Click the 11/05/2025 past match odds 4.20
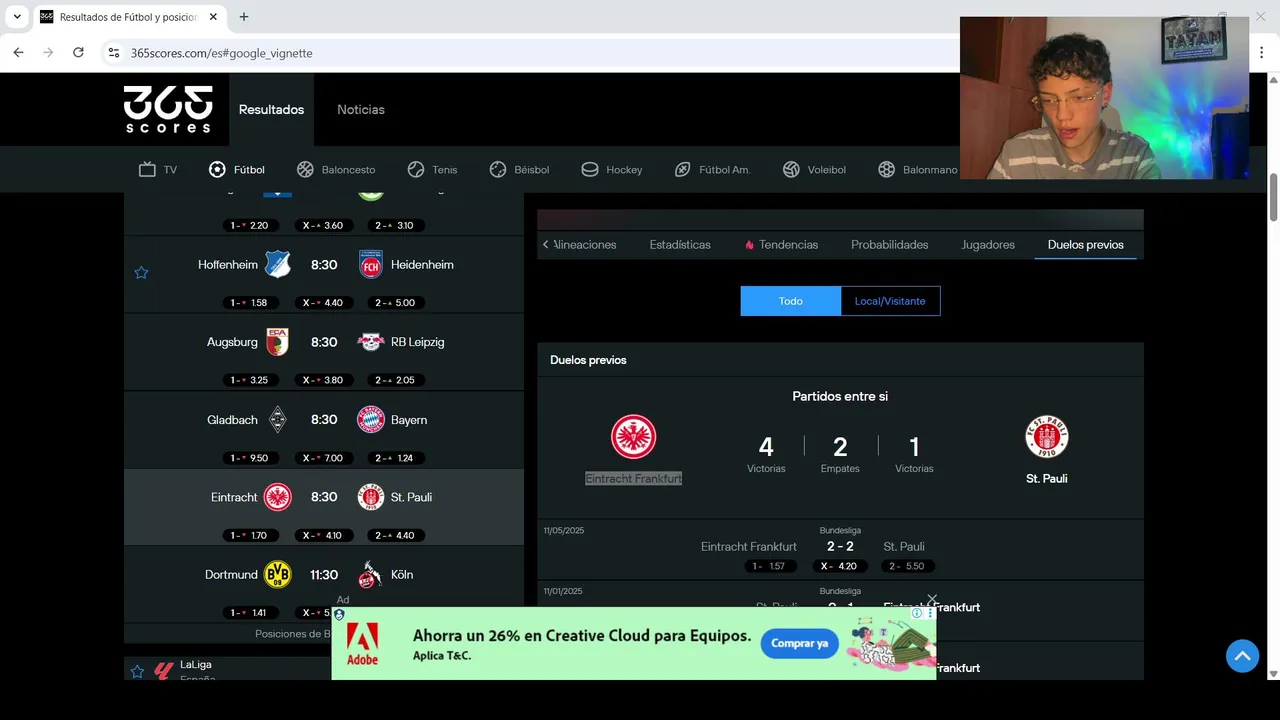This screenshot has width=1280, height=720. click(x=839, y=566)
